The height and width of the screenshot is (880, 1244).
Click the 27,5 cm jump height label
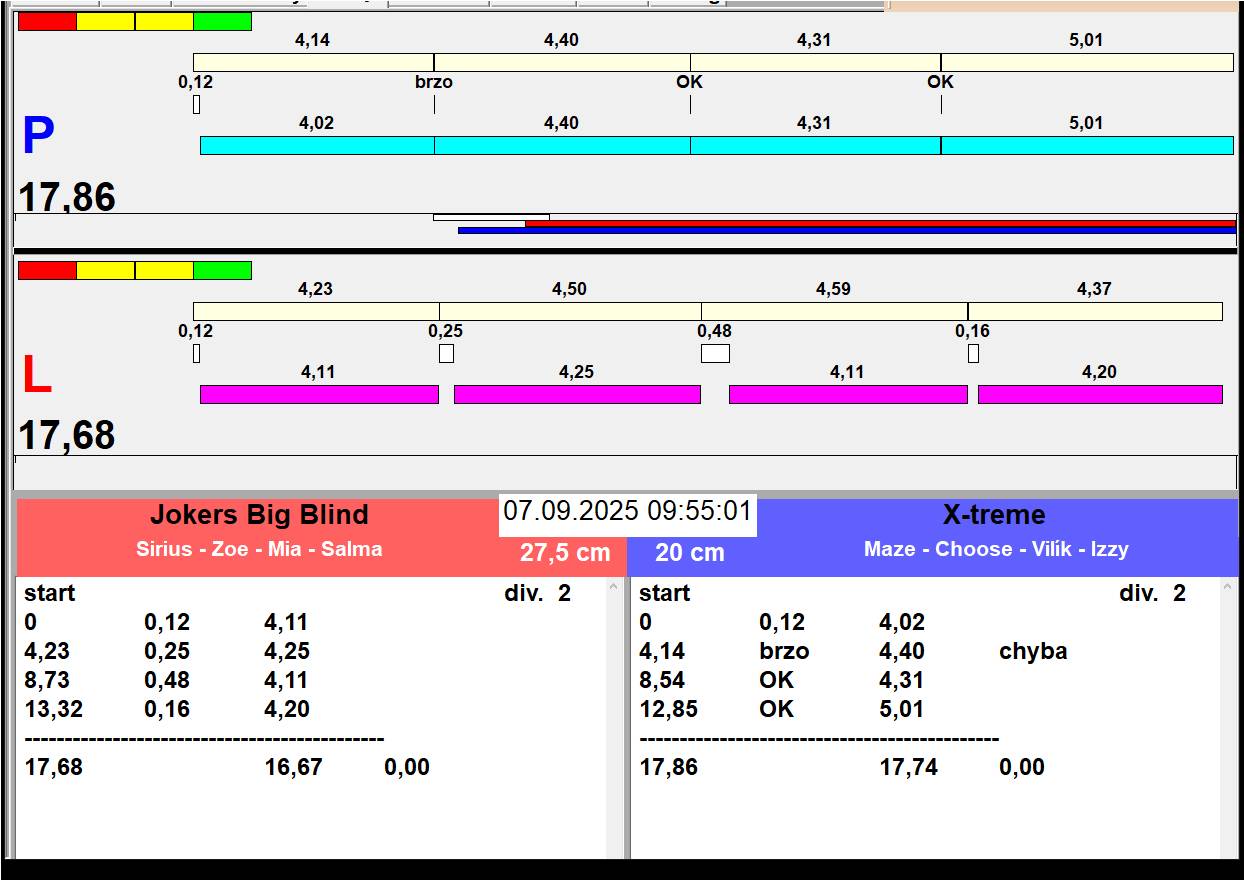click(565, 553)
